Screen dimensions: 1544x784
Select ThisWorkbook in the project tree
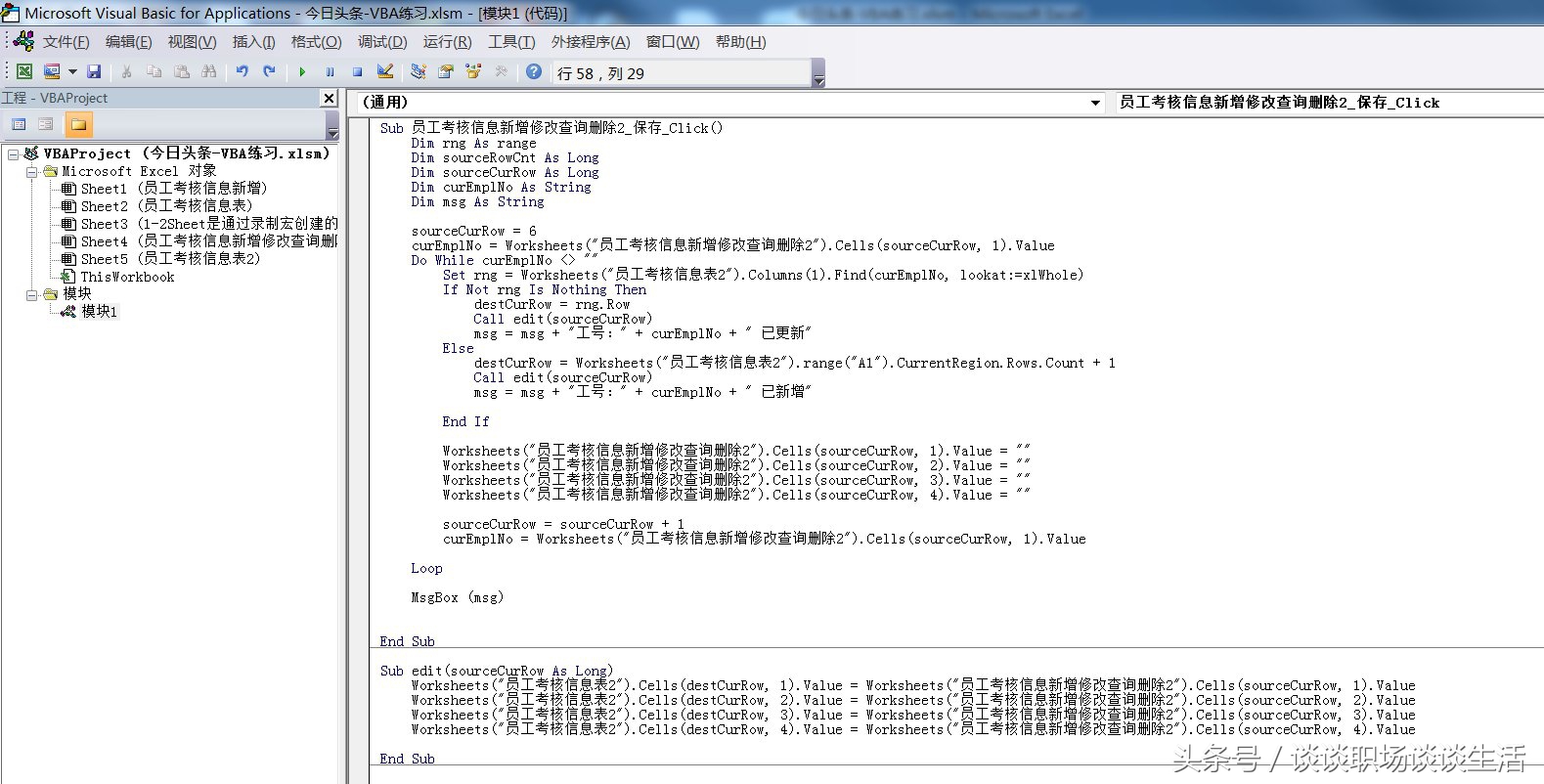127,277
